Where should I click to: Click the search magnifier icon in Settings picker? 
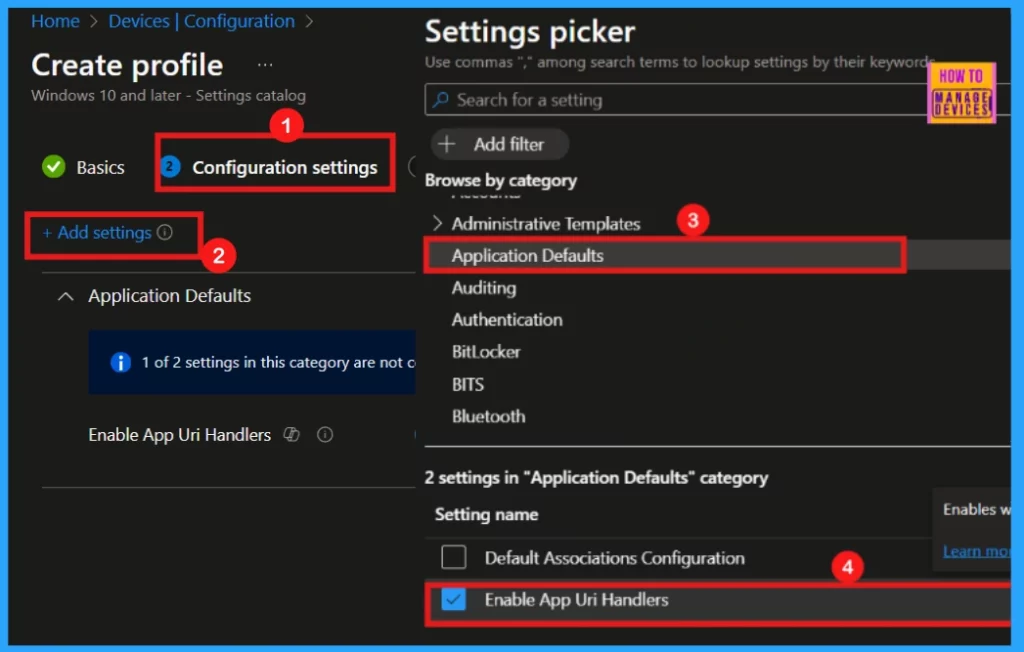[441, 100]
